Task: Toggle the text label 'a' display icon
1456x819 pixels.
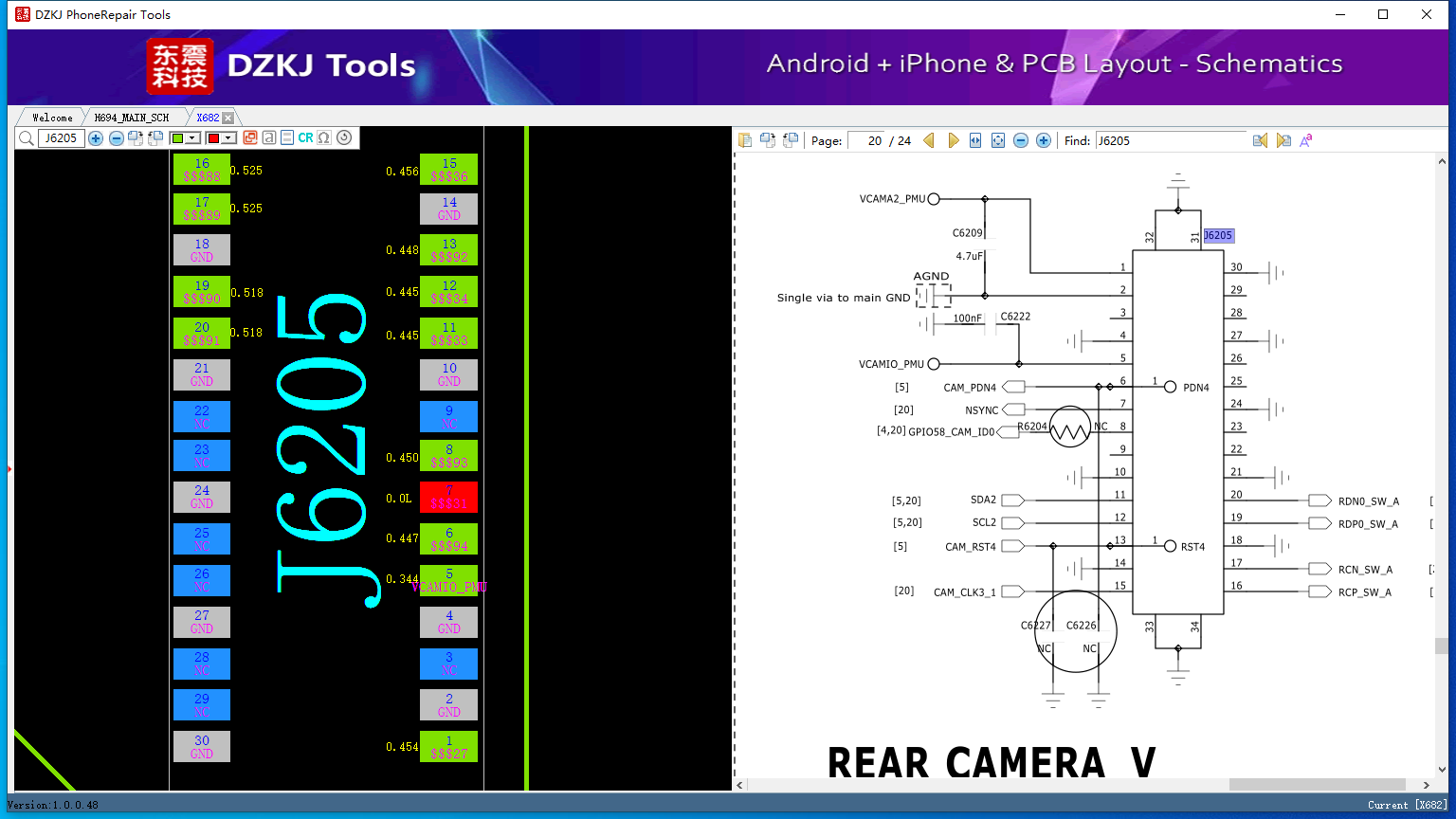Action: point(269,137)
